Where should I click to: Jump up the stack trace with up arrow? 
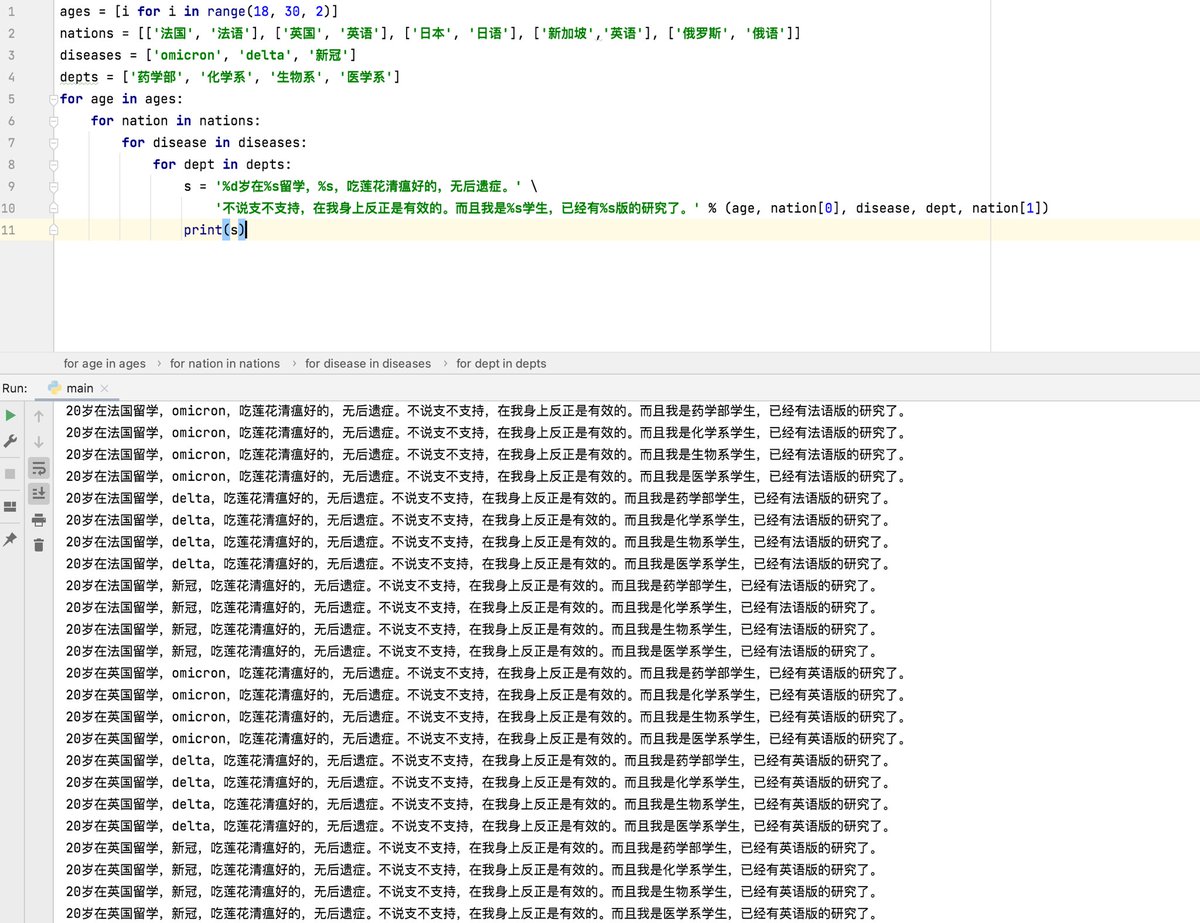tap(39, 415)
